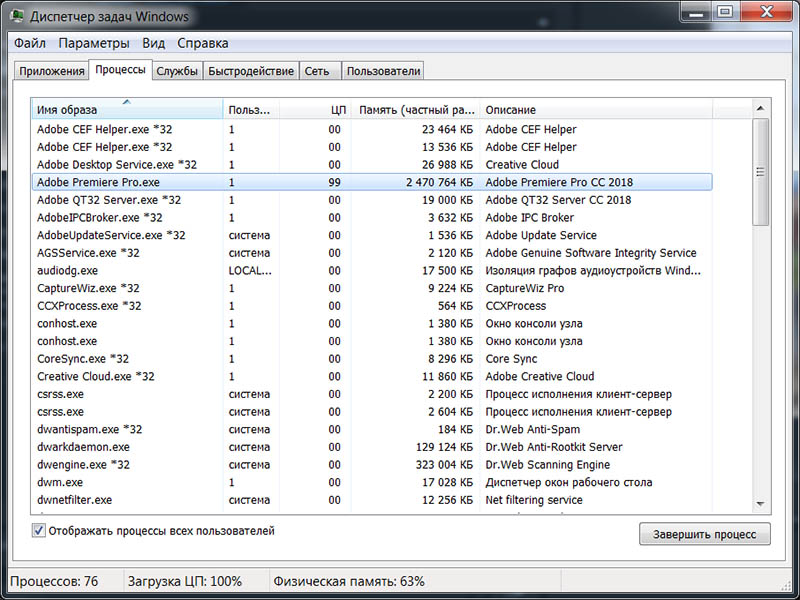Click the Creative Cloud description cell

(x=522, y=164)
